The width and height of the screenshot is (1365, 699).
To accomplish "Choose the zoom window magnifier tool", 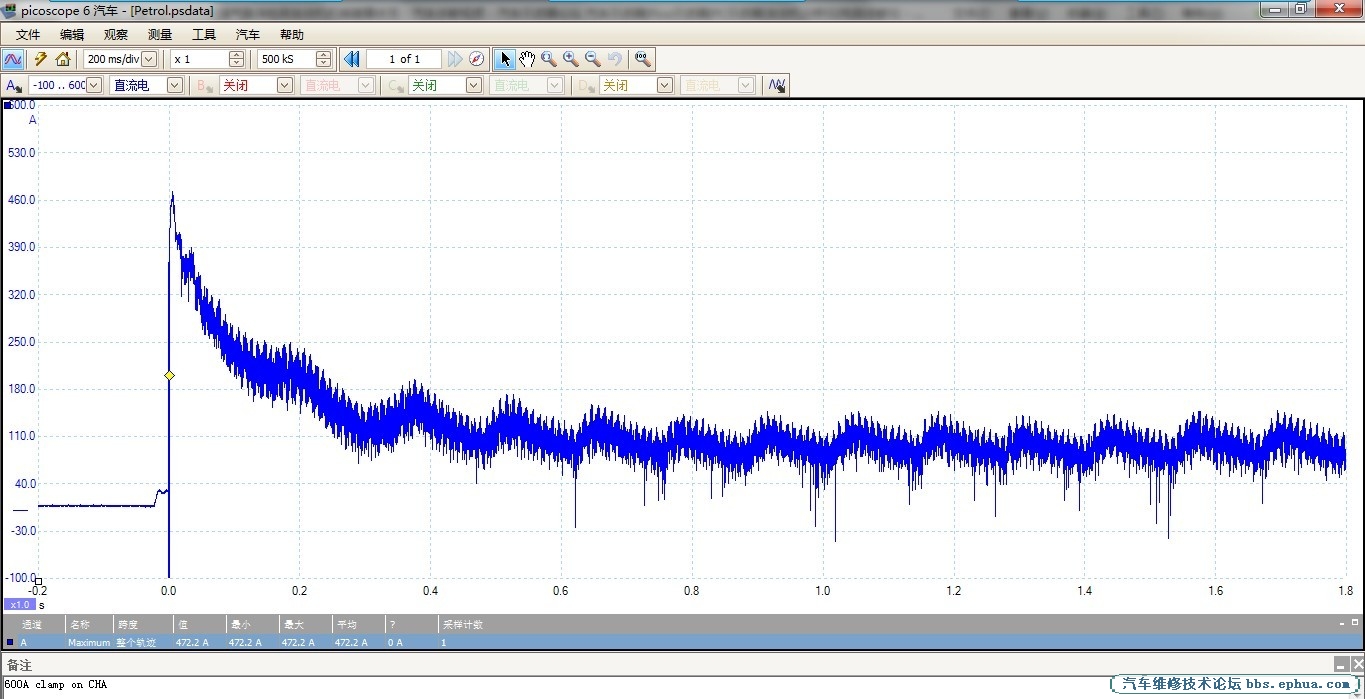I will pos(549,59).
